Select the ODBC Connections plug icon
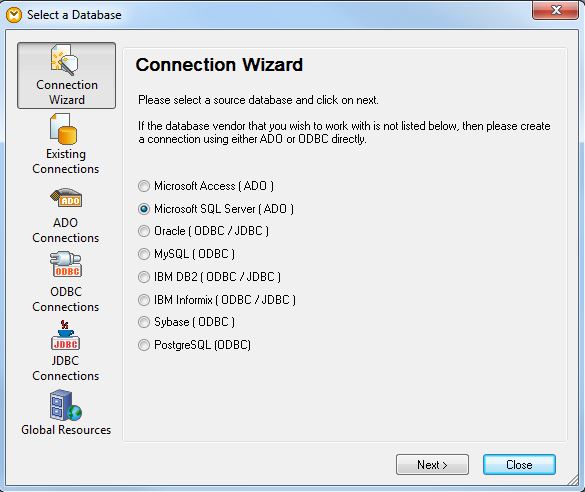Image resolution: width=585 pixels, height=492 pixels. [65, 264]
